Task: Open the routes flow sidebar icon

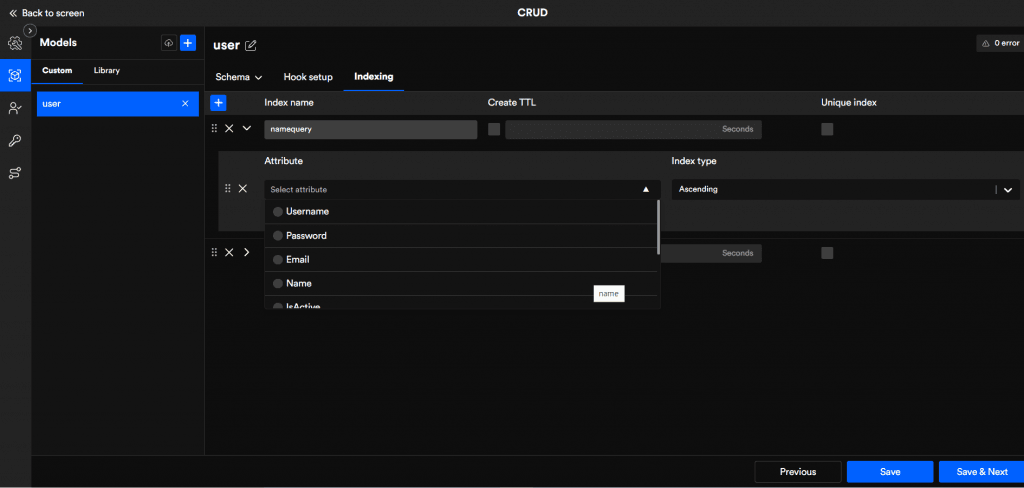Action: click(x=15, y=173)
